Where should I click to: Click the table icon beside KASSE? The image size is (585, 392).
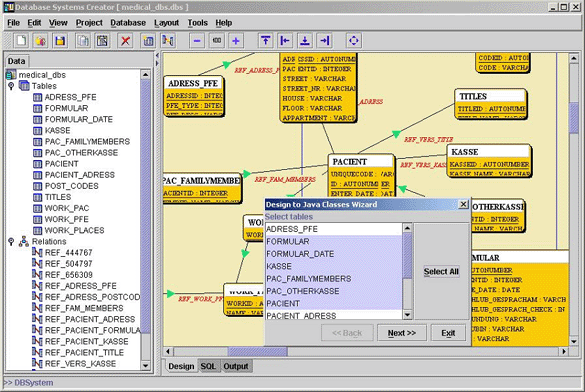point(37,131)
